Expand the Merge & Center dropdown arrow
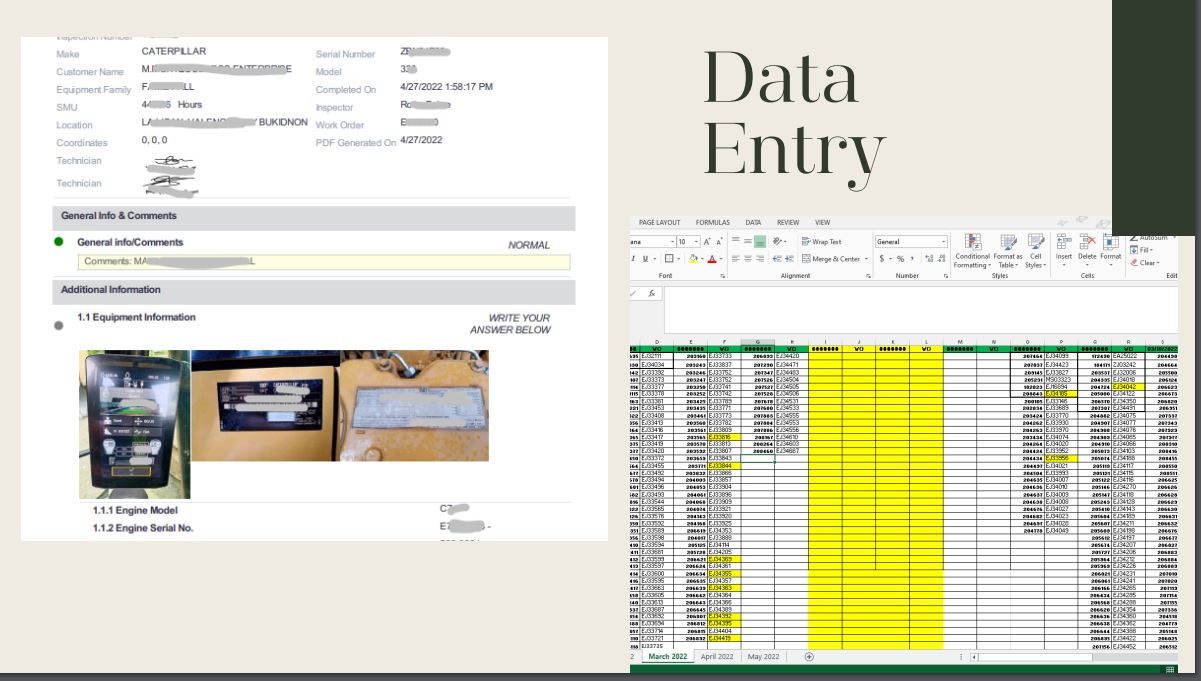 (x=864, y=258)
